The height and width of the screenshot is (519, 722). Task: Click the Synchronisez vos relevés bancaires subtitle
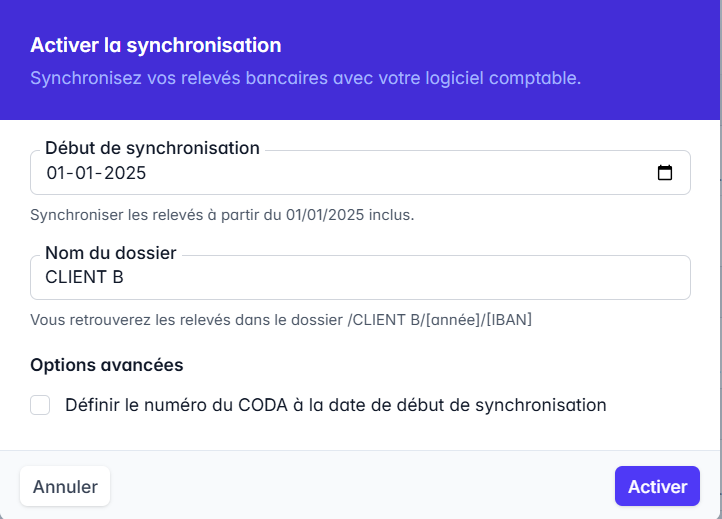305,78
